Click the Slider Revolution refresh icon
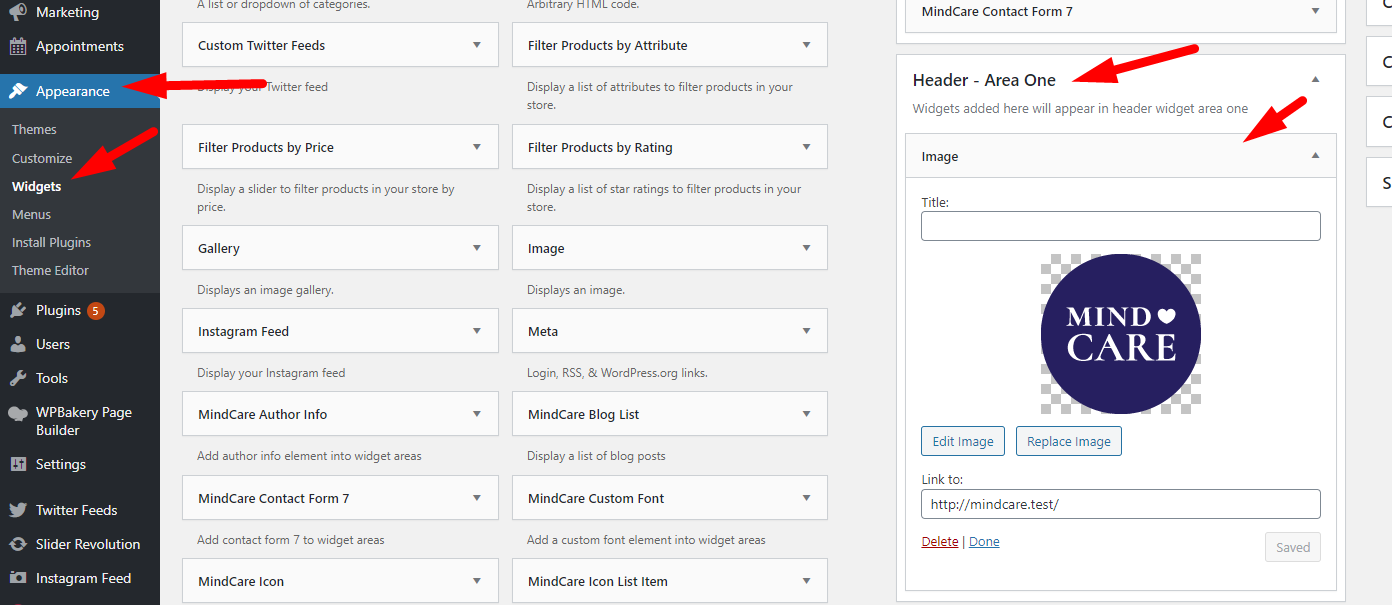This screenshot has width=1392, height=605. pyautogui.click(x=18, y=544)
